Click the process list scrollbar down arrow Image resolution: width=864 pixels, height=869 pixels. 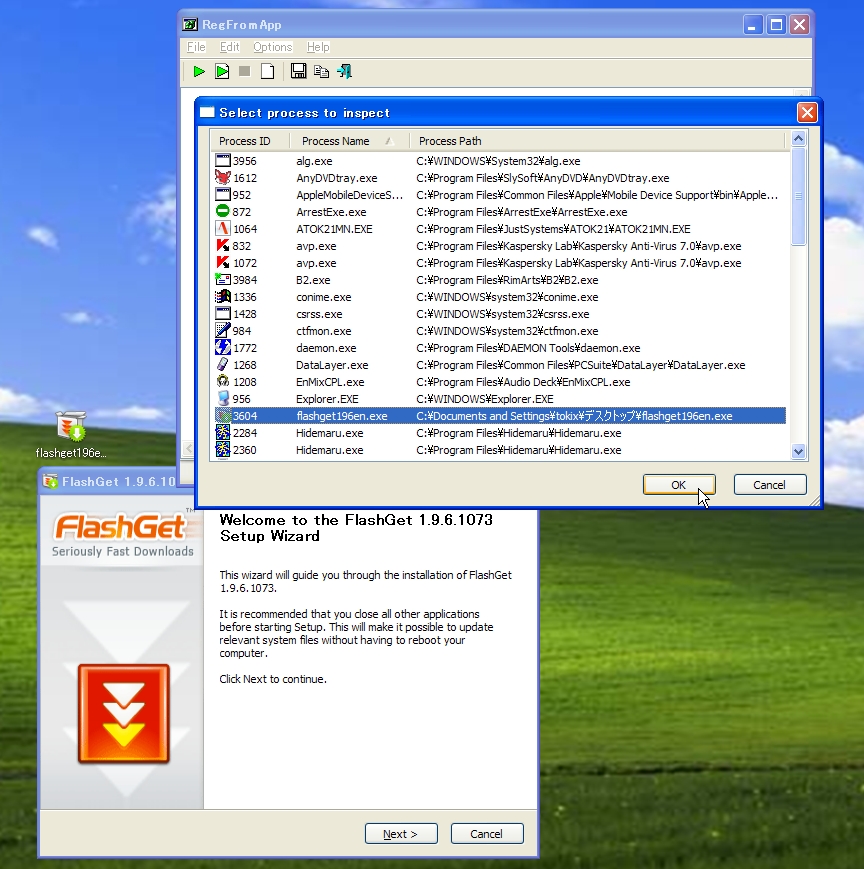coord(799,452)
